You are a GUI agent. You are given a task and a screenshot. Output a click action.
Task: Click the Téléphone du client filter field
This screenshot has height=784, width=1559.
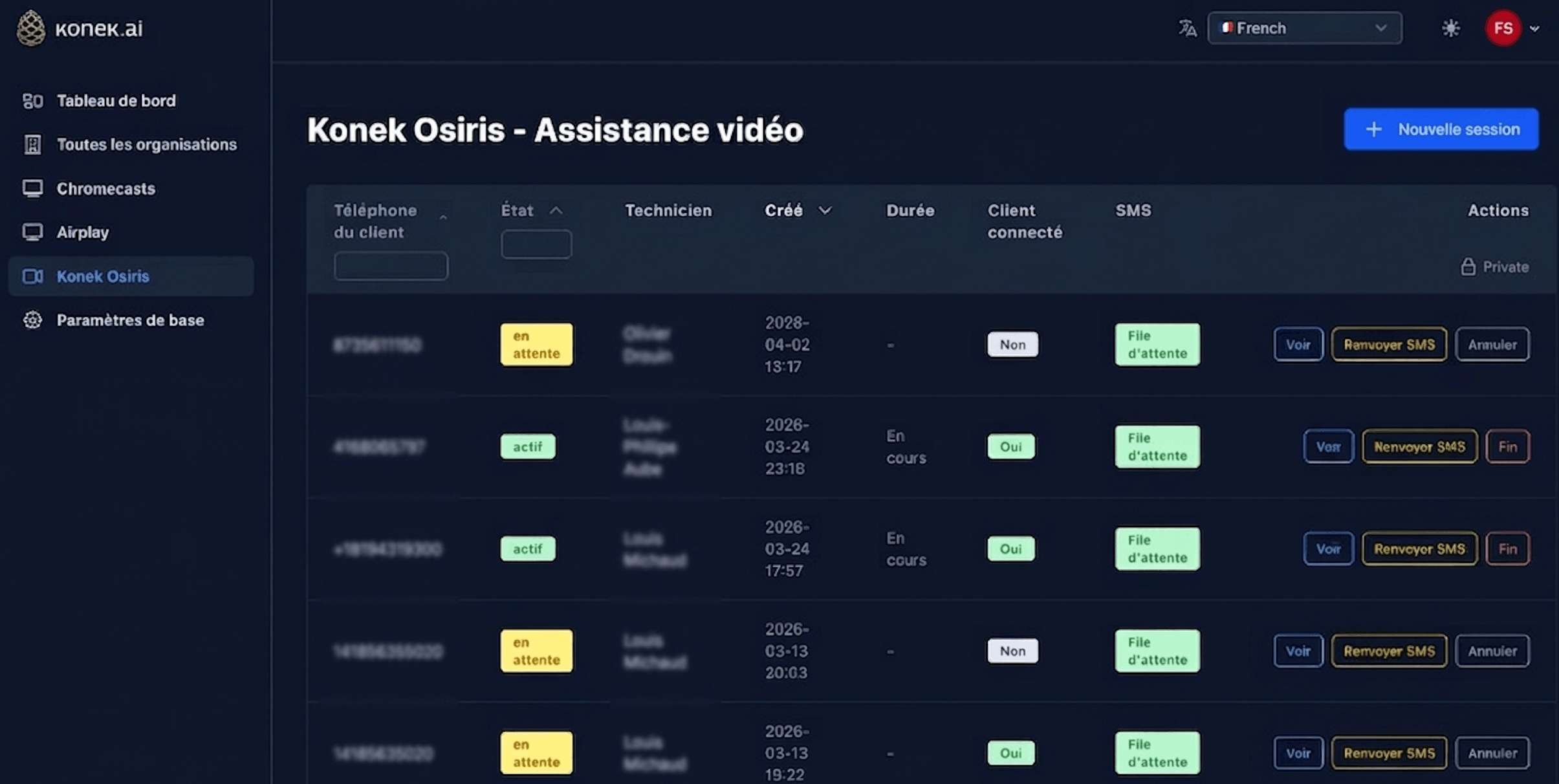tap(391, 266)
